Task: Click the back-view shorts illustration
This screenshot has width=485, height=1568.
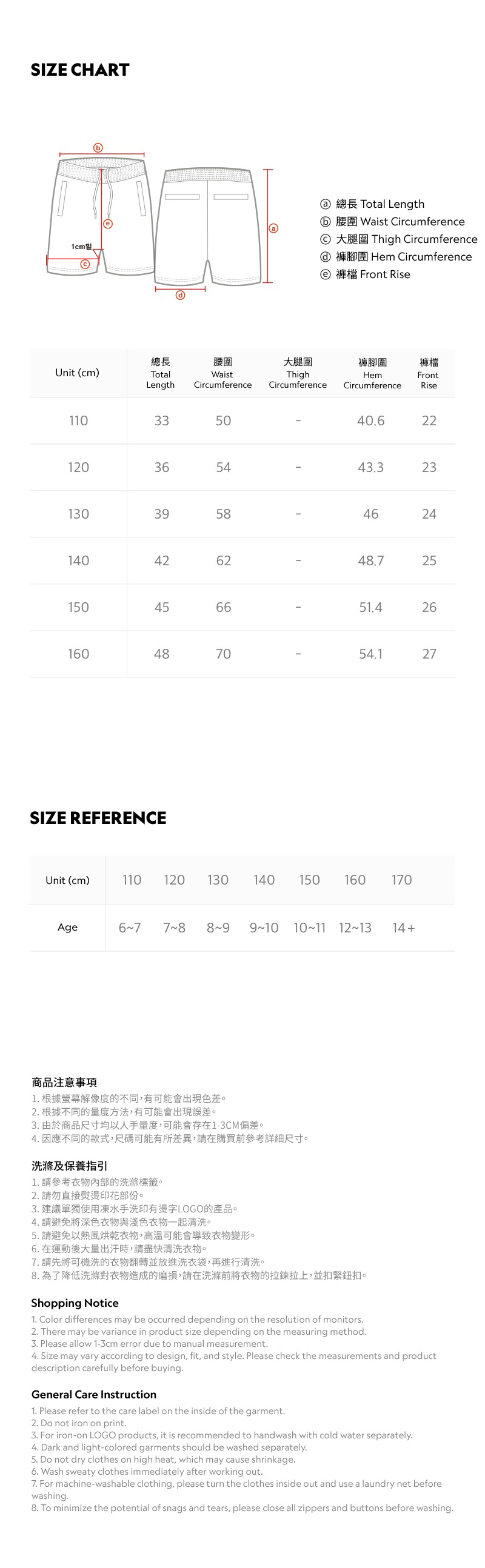Action: (207, 225)
